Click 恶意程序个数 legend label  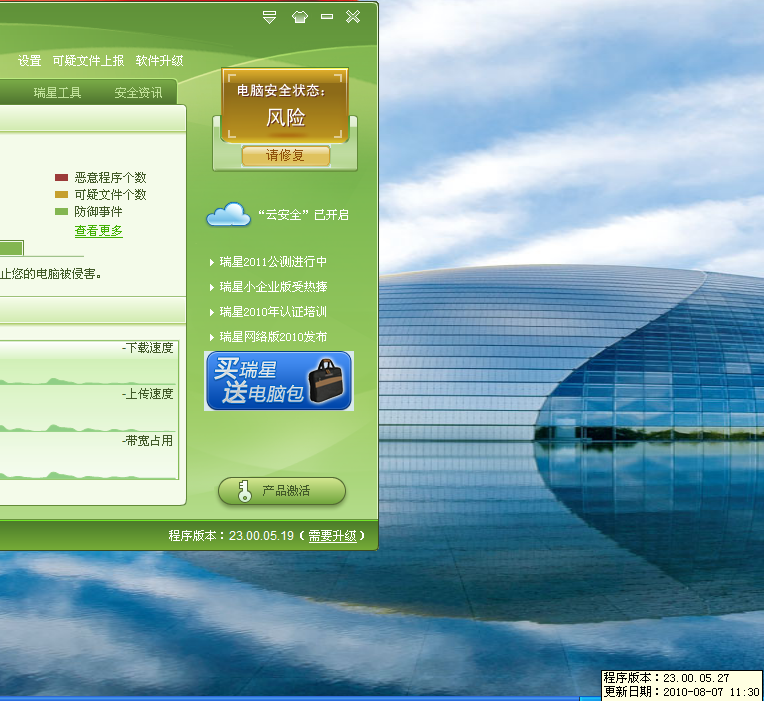click(x=111, y=178)
